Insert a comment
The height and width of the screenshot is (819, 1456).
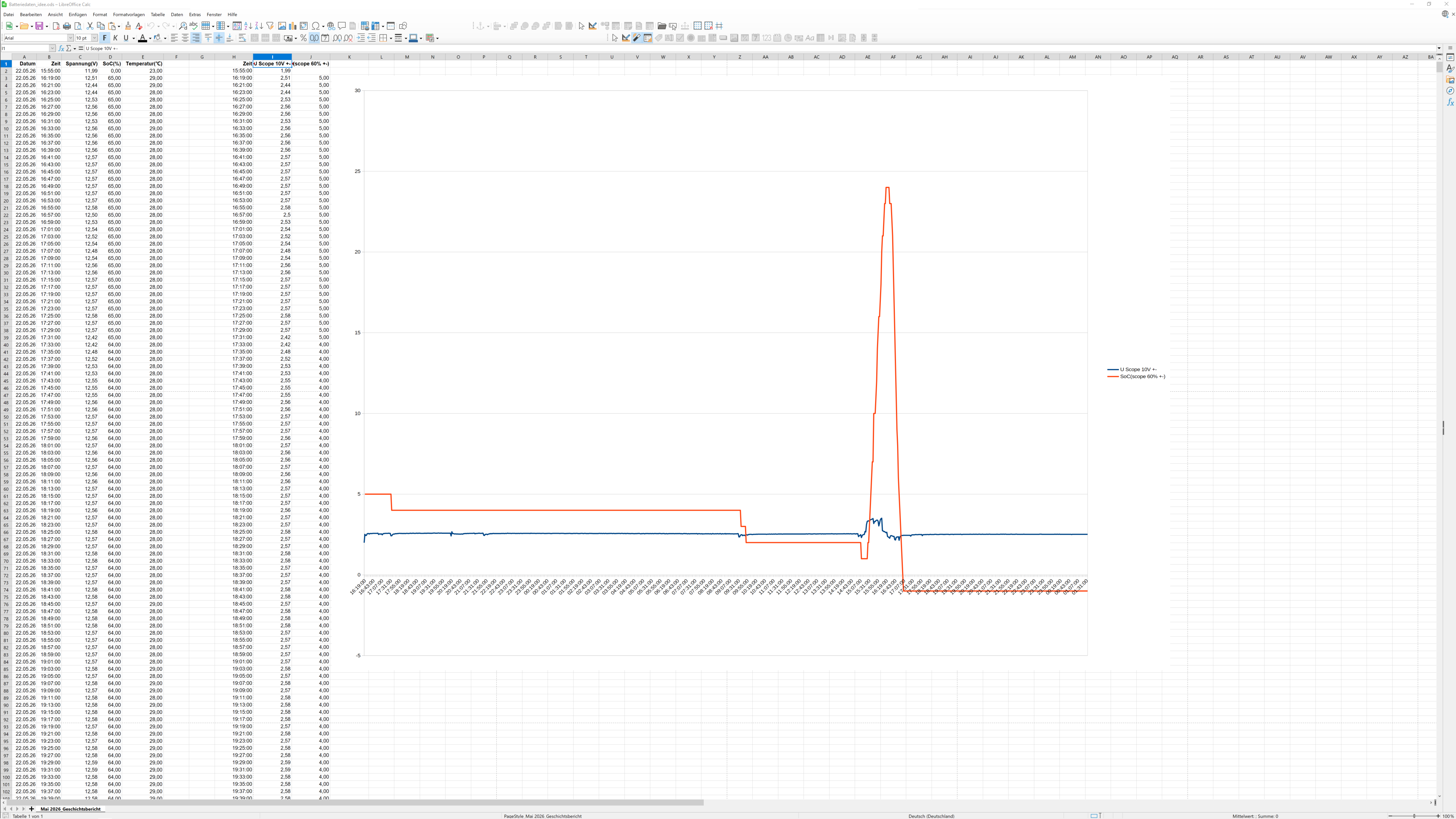tap(342, 26)
